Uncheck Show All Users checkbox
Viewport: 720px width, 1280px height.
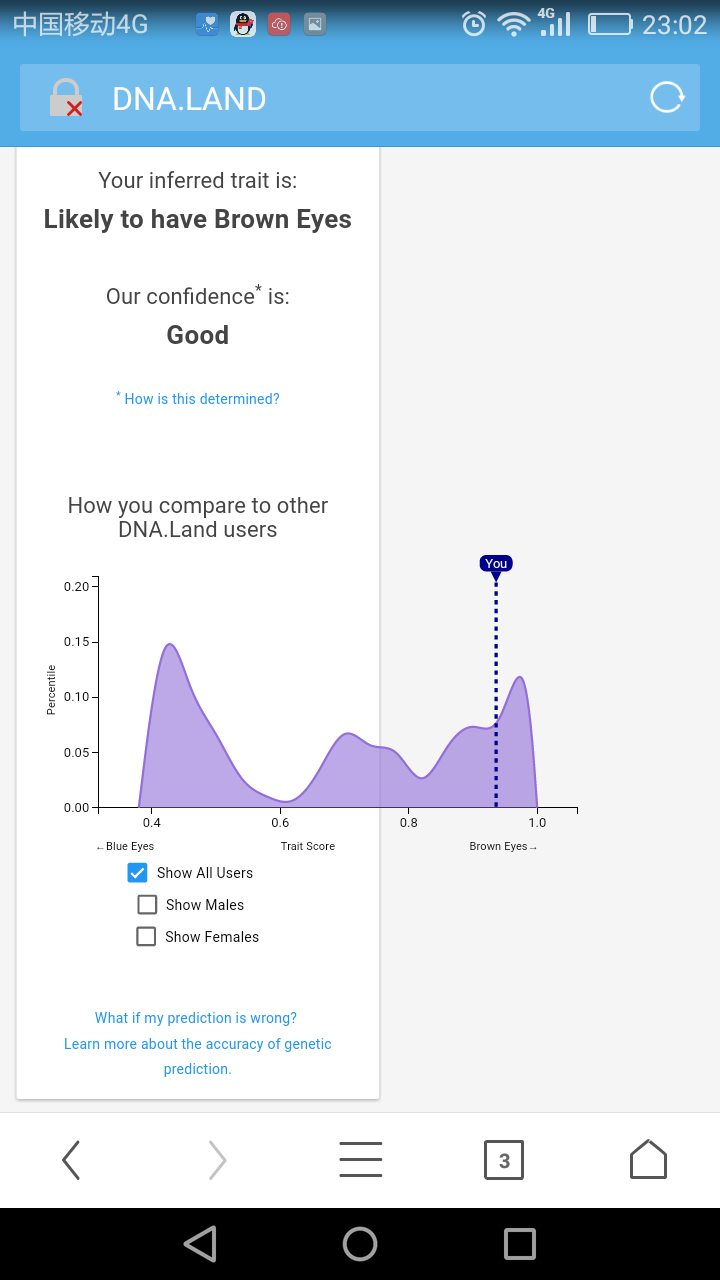(x=138, y=873)
